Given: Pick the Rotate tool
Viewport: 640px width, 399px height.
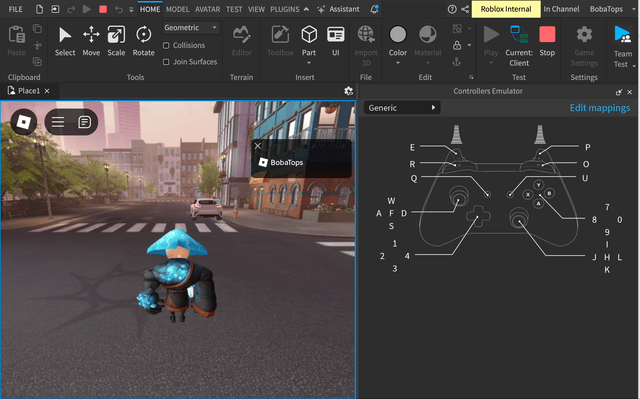Looking at the screenshot, I should (x=144, y=41).
